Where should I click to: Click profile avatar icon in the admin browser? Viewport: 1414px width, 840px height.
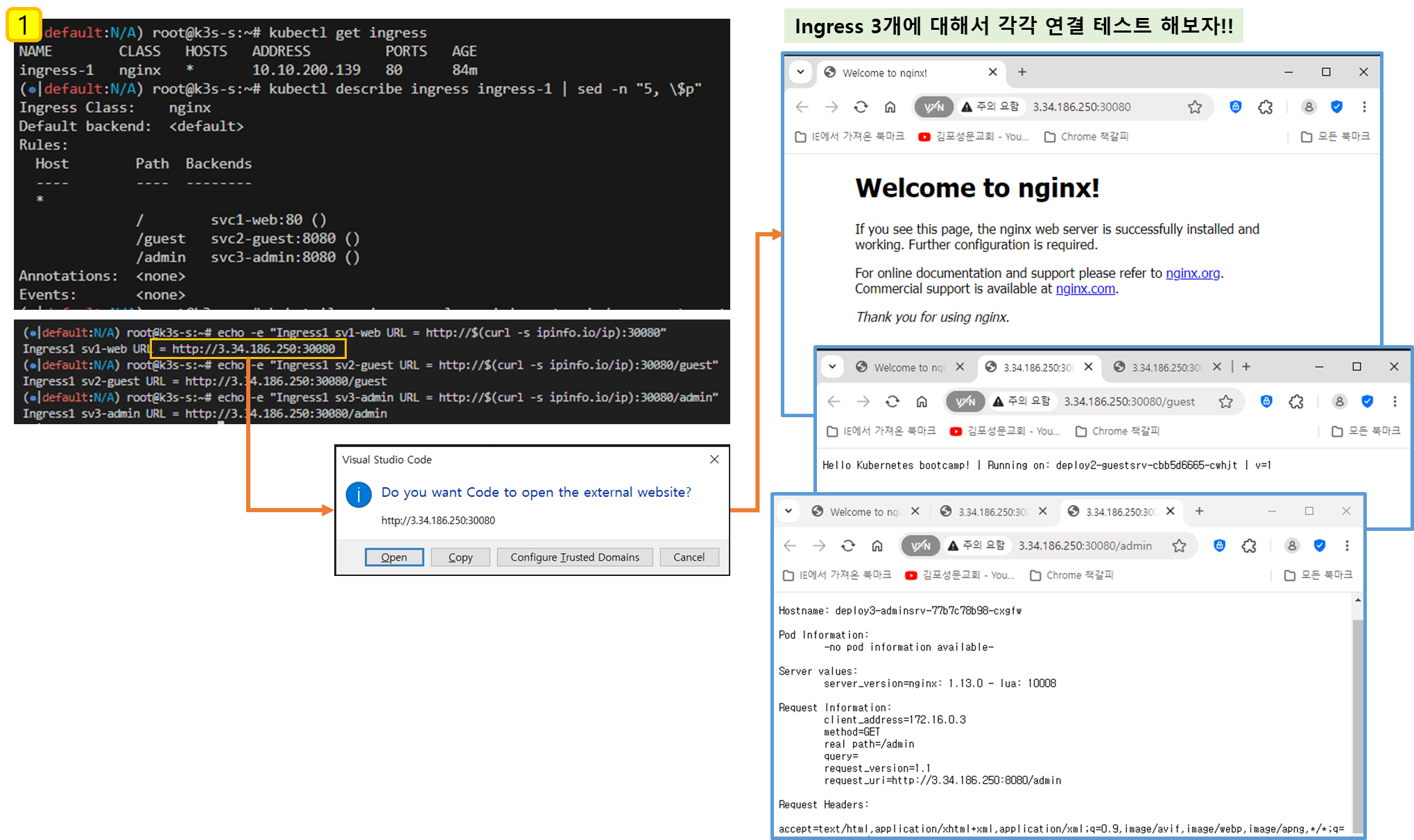1292,546
